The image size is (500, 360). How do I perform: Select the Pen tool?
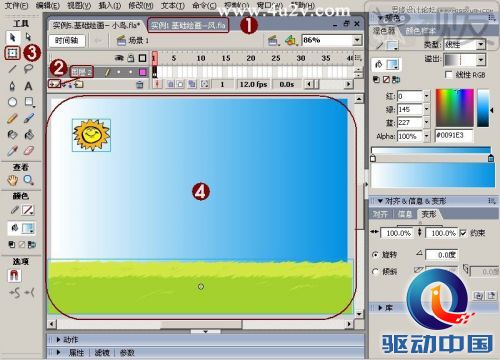(x=13, y=86)
